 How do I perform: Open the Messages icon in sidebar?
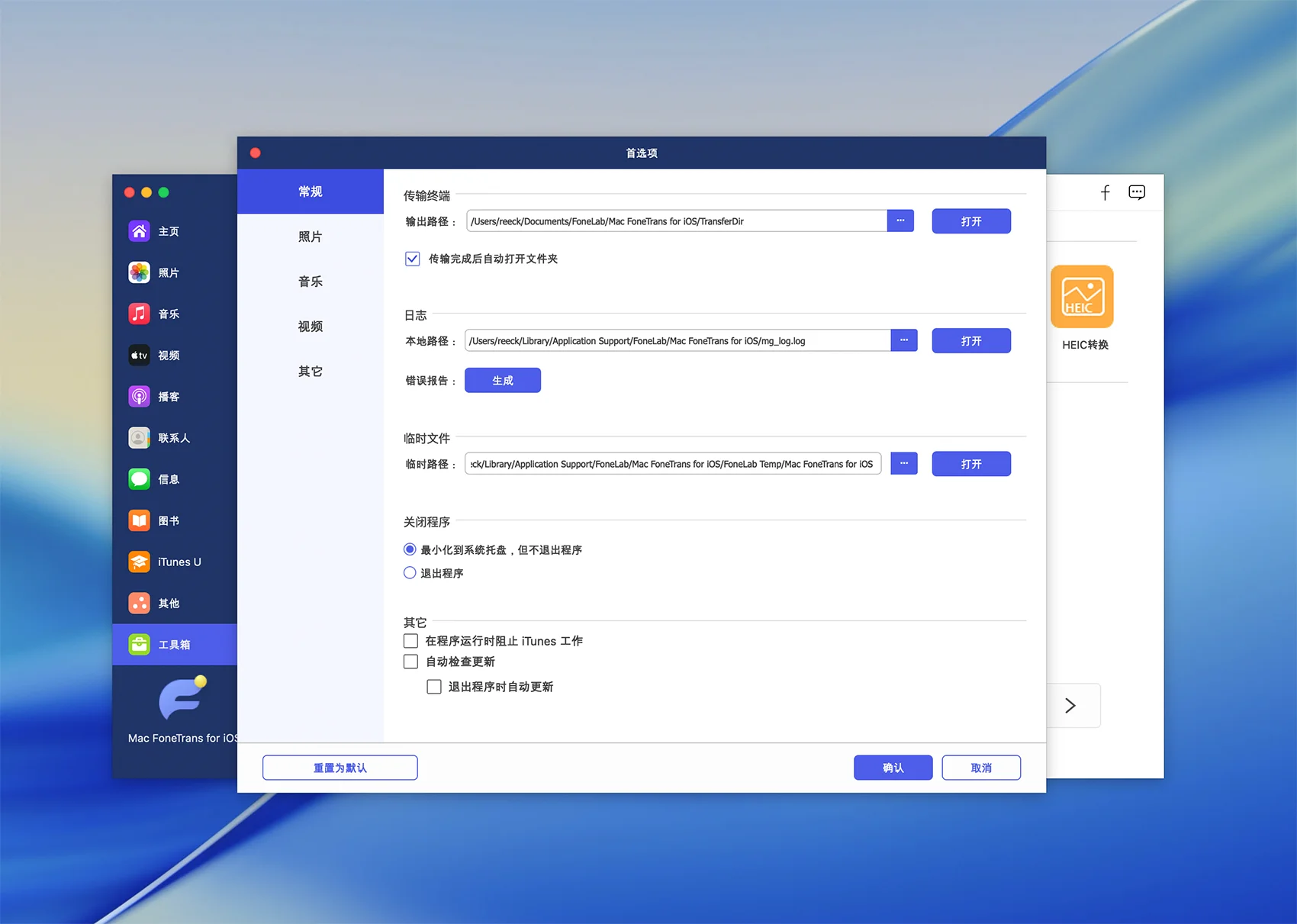click(139, 479)
